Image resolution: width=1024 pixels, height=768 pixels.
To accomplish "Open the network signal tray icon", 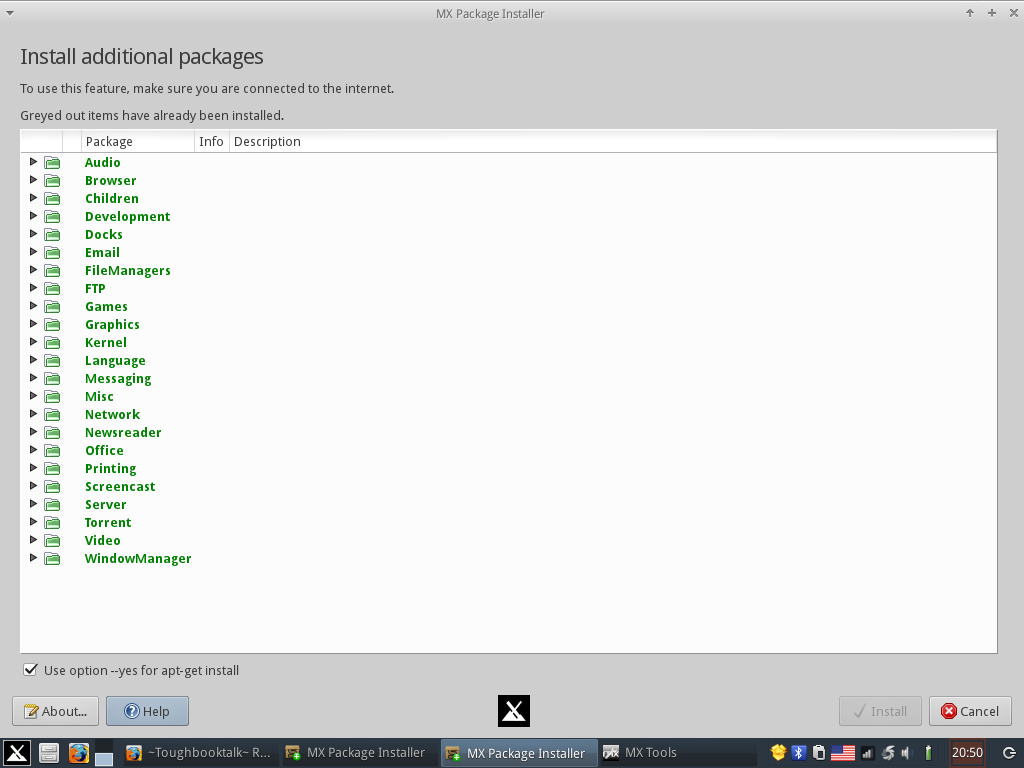I will [x=867, y=753].
